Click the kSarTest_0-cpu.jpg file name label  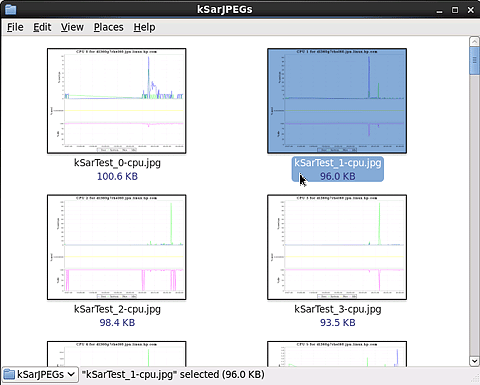117,163
